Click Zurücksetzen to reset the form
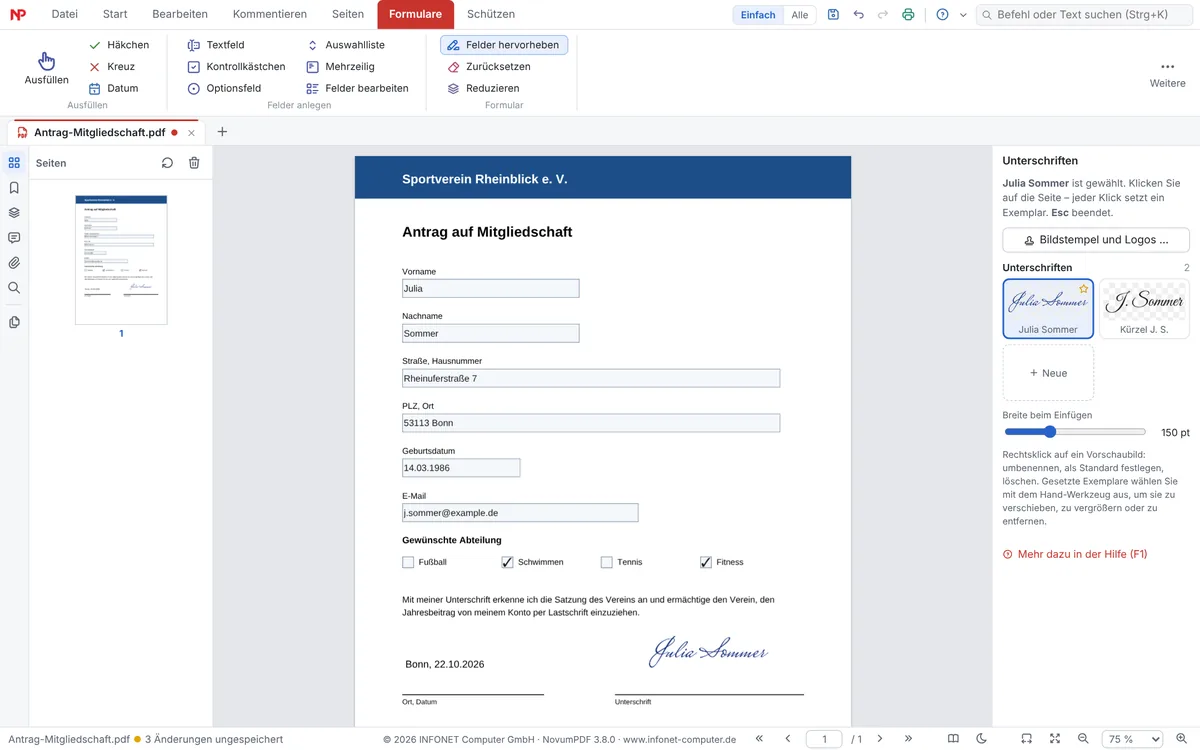This screenshot has width=1200, height=750. coord(489,67)
